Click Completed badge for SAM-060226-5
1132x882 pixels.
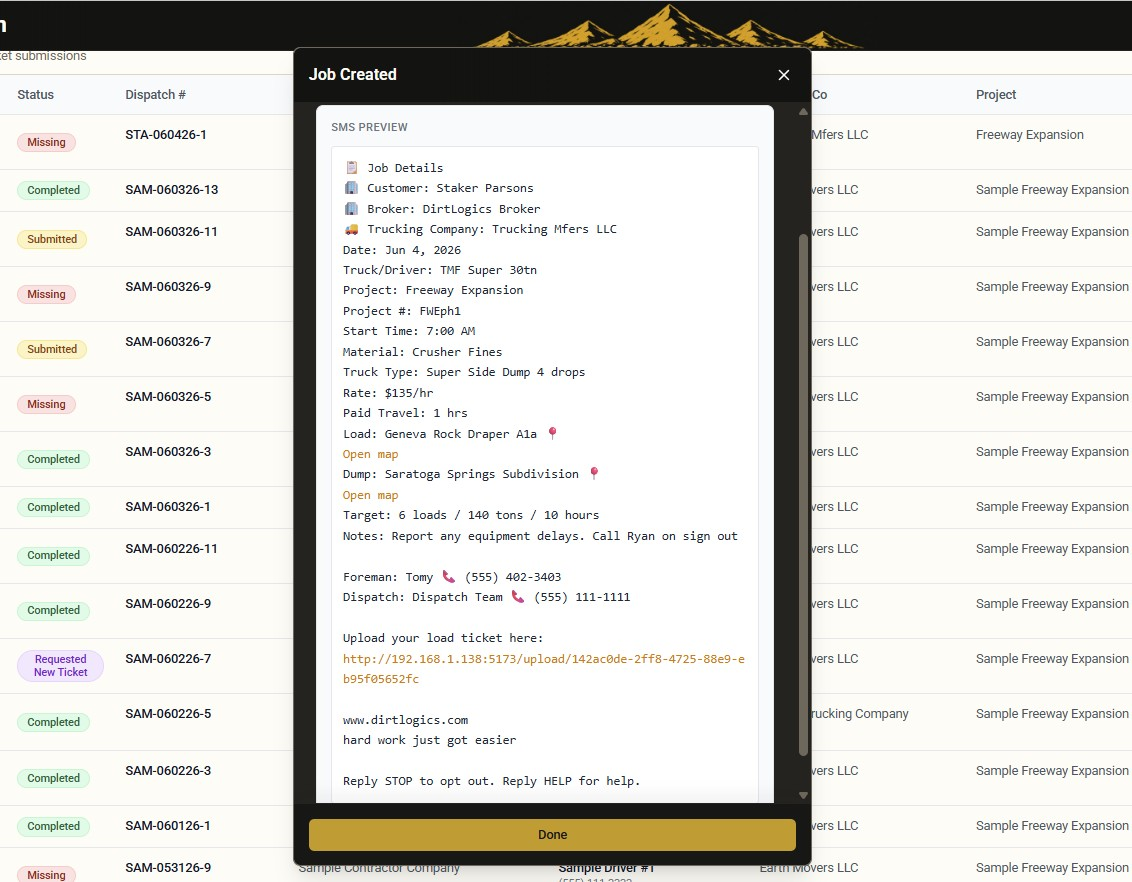click(x=53, y=722)
